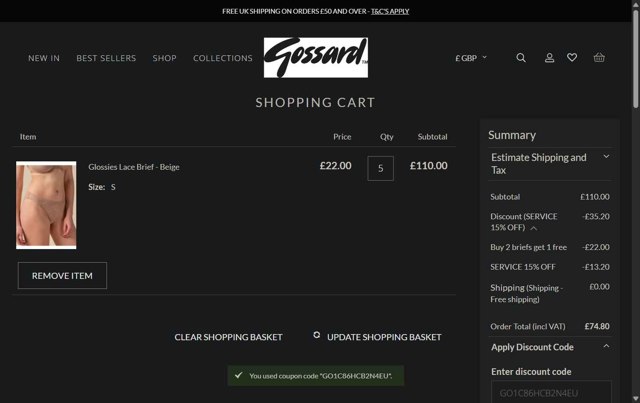Viewport: 640px width, 403px height.
Task: Click the Size: S label
Action: (x=102, y=187)
